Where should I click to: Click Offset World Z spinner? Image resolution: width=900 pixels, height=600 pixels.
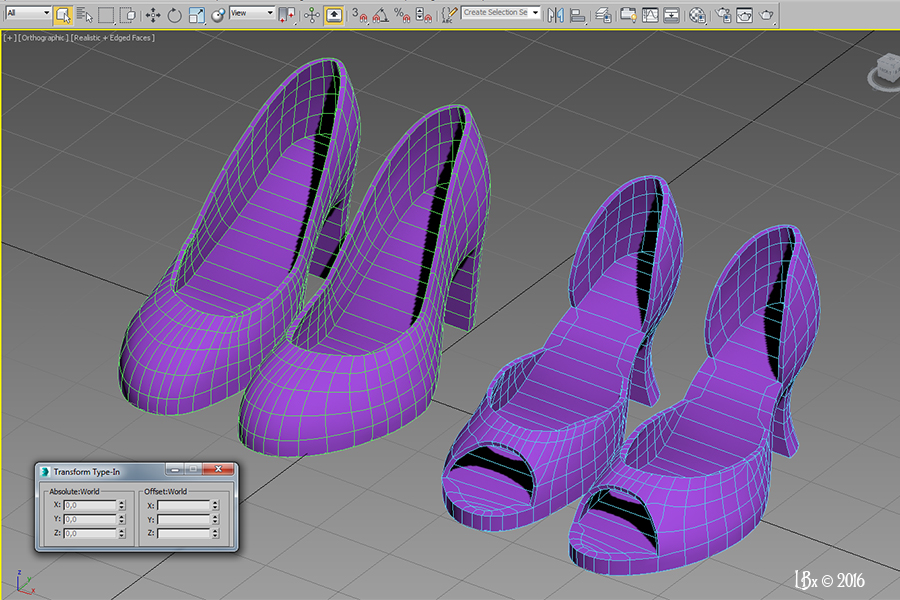pyautogui.click(x=215, y=533)
